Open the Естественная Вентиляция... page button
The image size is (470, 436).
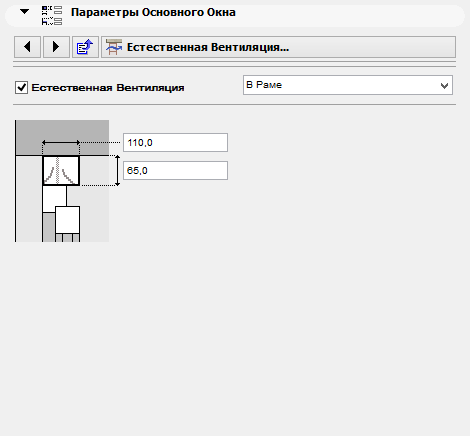278,47
